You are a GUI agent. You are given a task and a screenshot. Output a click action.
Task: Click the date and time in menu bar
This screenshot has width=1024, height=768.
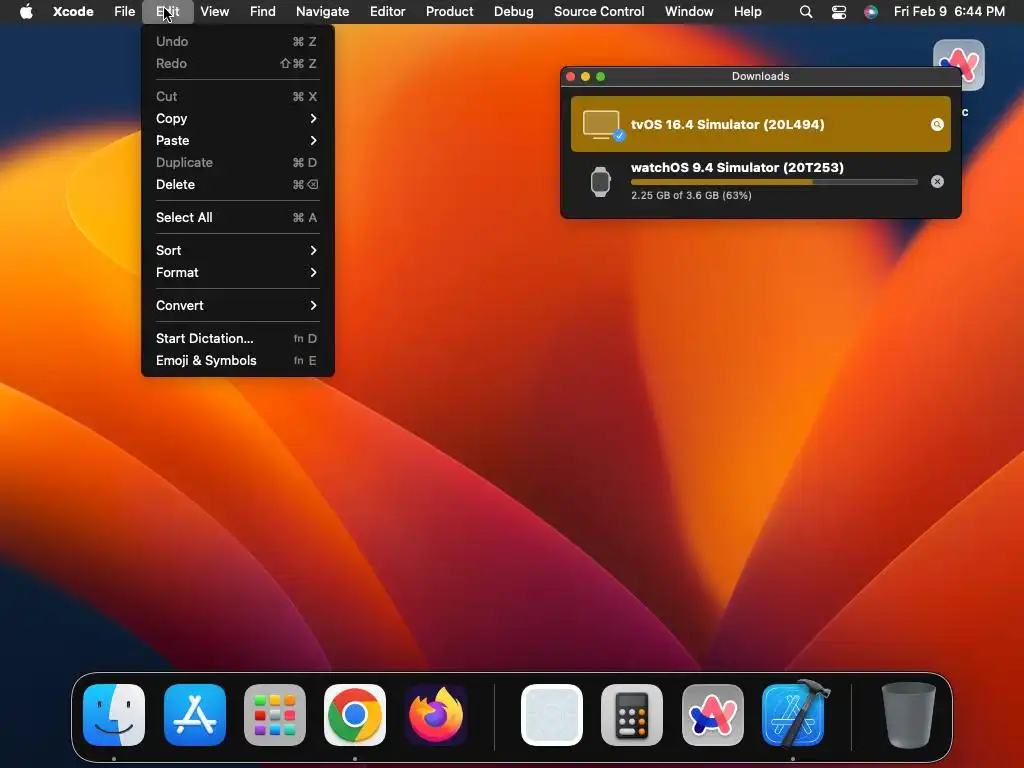pos(949,11)
